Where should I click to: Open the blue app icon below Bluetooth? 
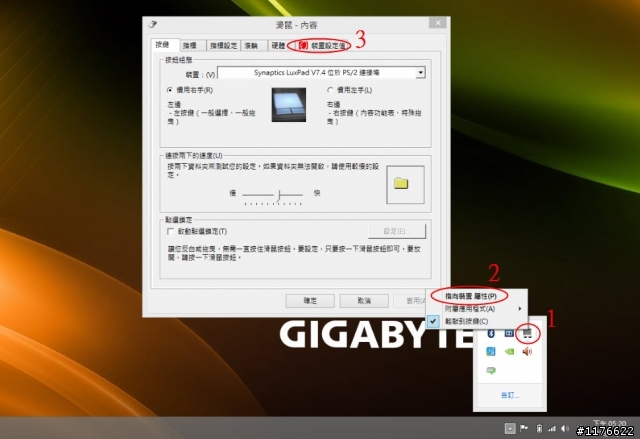click(x=491, y=351)
